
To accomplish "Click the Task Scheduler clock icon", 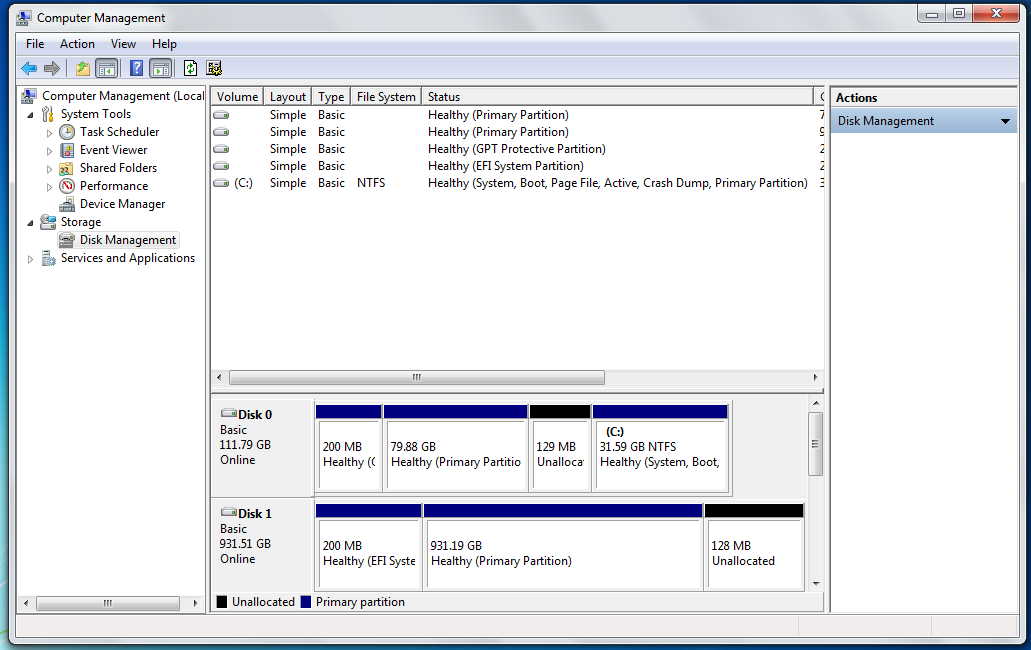I will (x=67, y=132).
